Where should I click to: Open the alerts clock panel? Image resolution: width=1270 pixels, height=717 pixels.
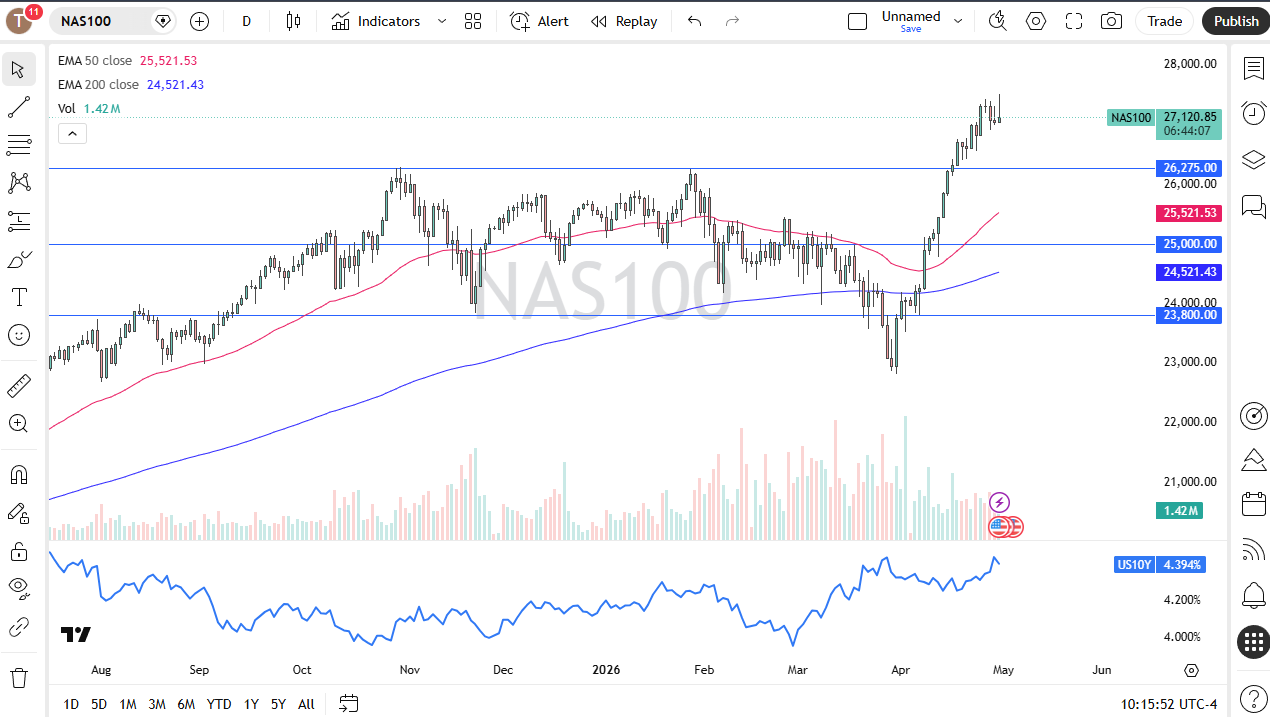tap(1253, 113)
